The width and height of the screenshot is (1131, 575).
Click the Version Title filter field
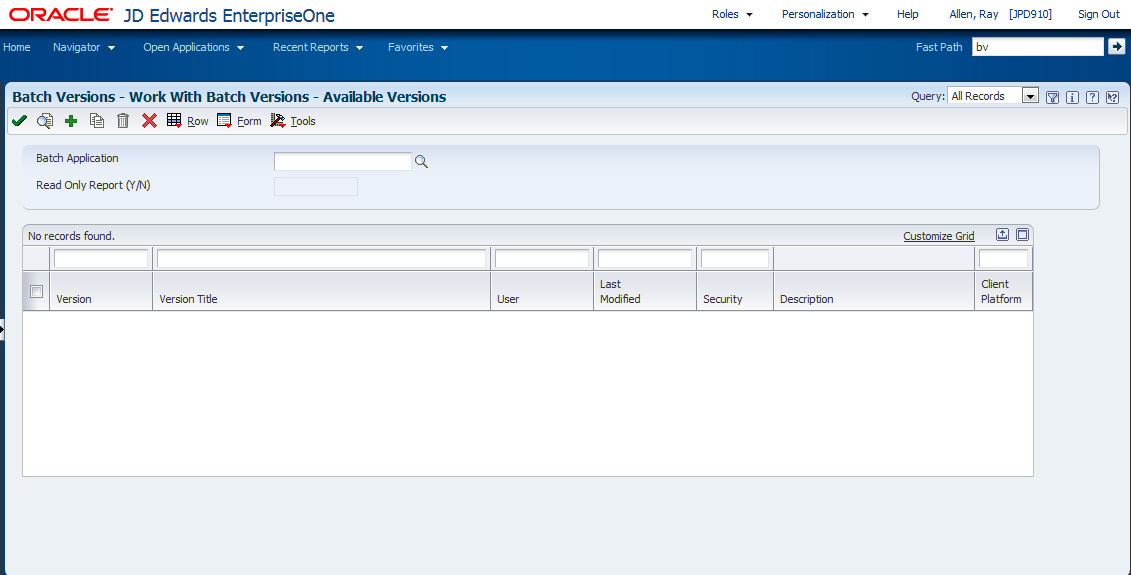click(x=322, y=258)
